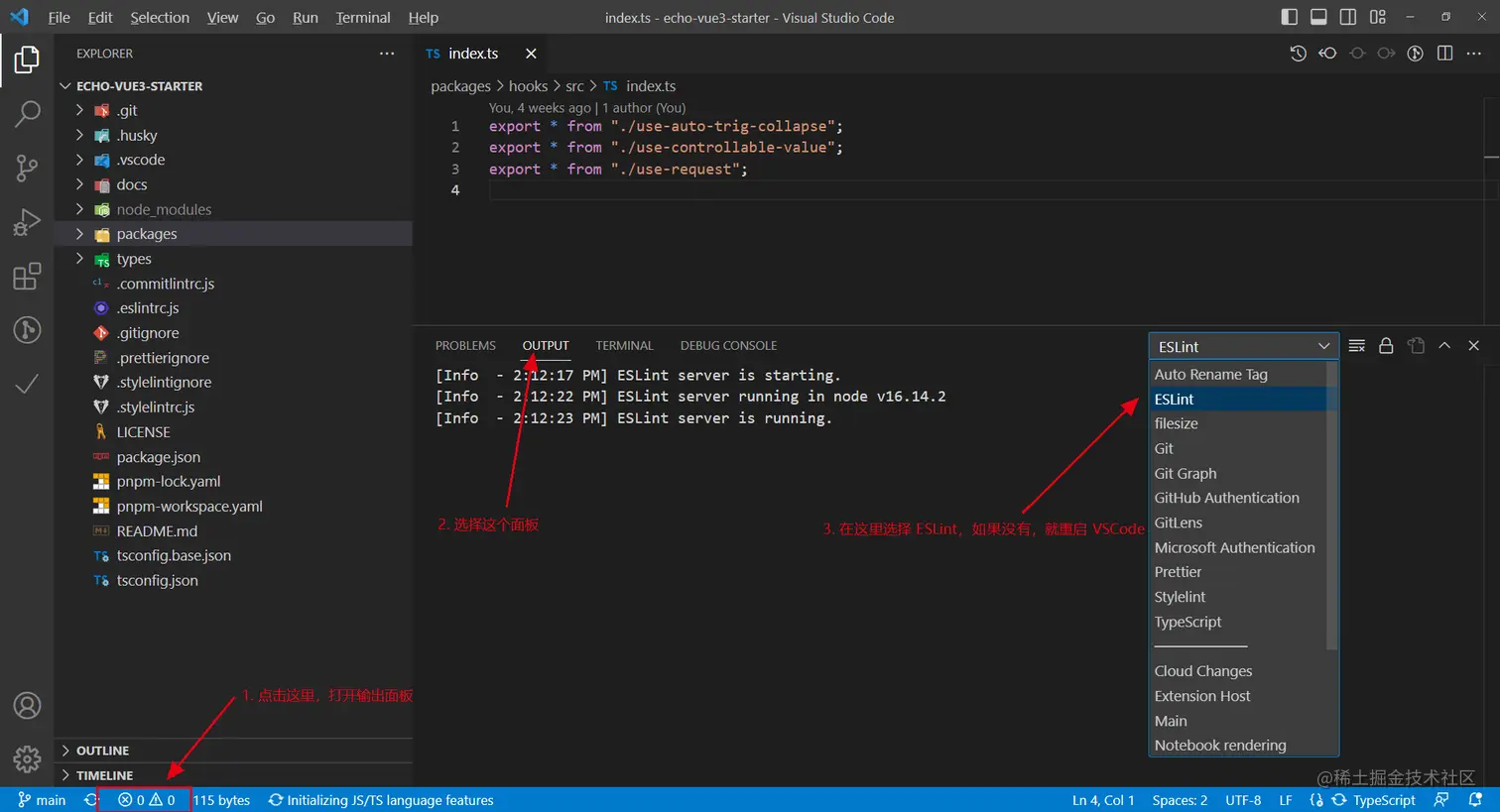The height and width of the screenshot is (812, 1500).
Task: Select Prettier in output channel list
Action: [x=1238, y=572]
